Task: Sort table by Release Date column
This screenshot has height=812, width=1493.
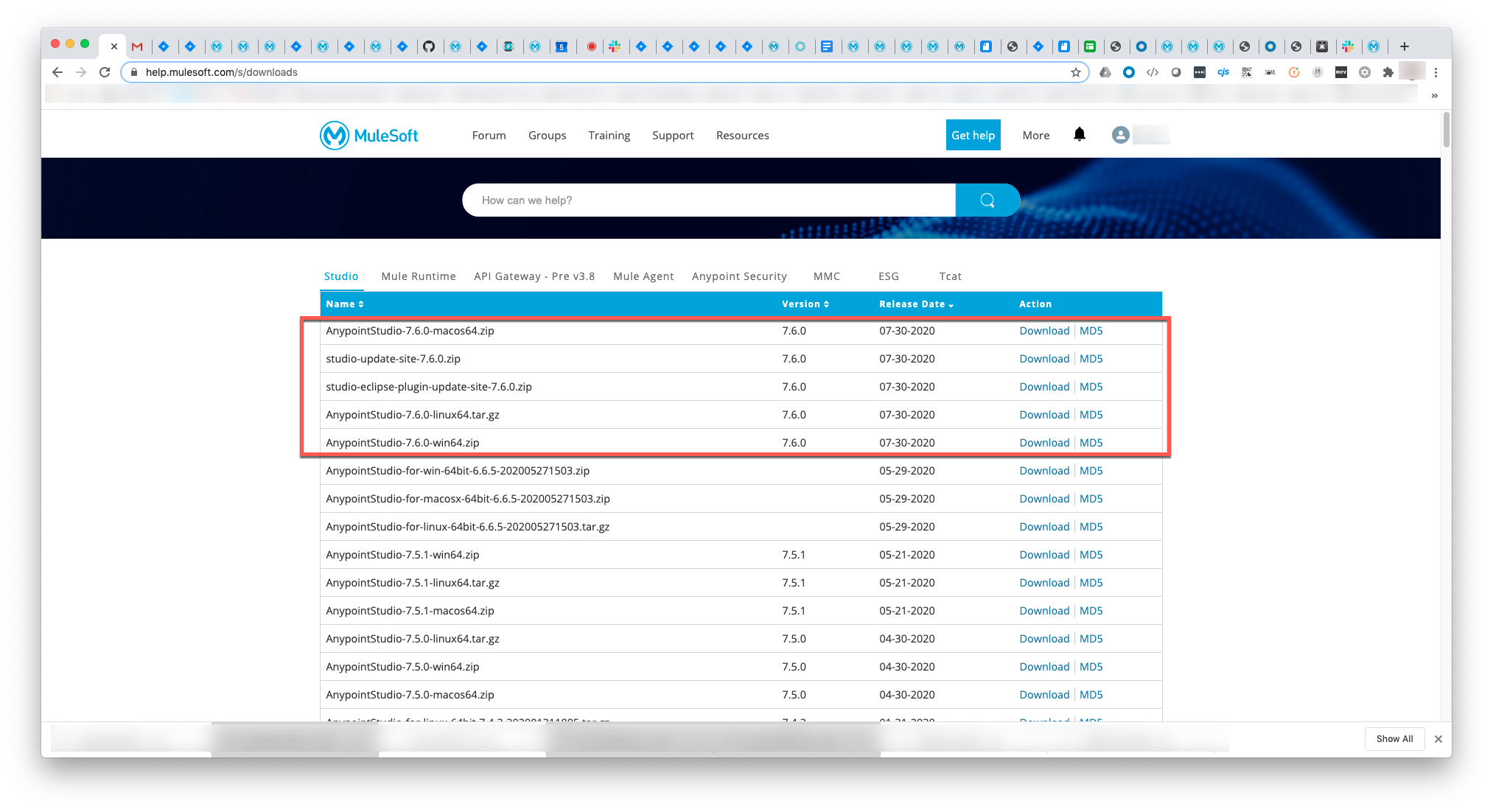Action: tap(915, 304)
